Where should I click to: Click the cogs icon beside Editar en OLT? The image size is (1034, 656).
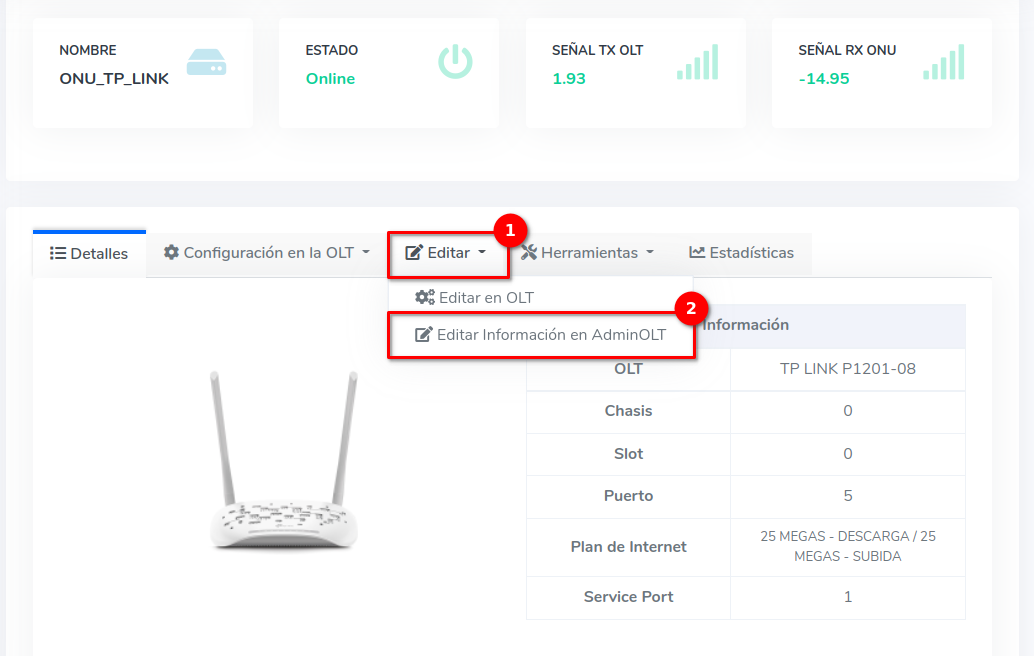tap(424, 298)
